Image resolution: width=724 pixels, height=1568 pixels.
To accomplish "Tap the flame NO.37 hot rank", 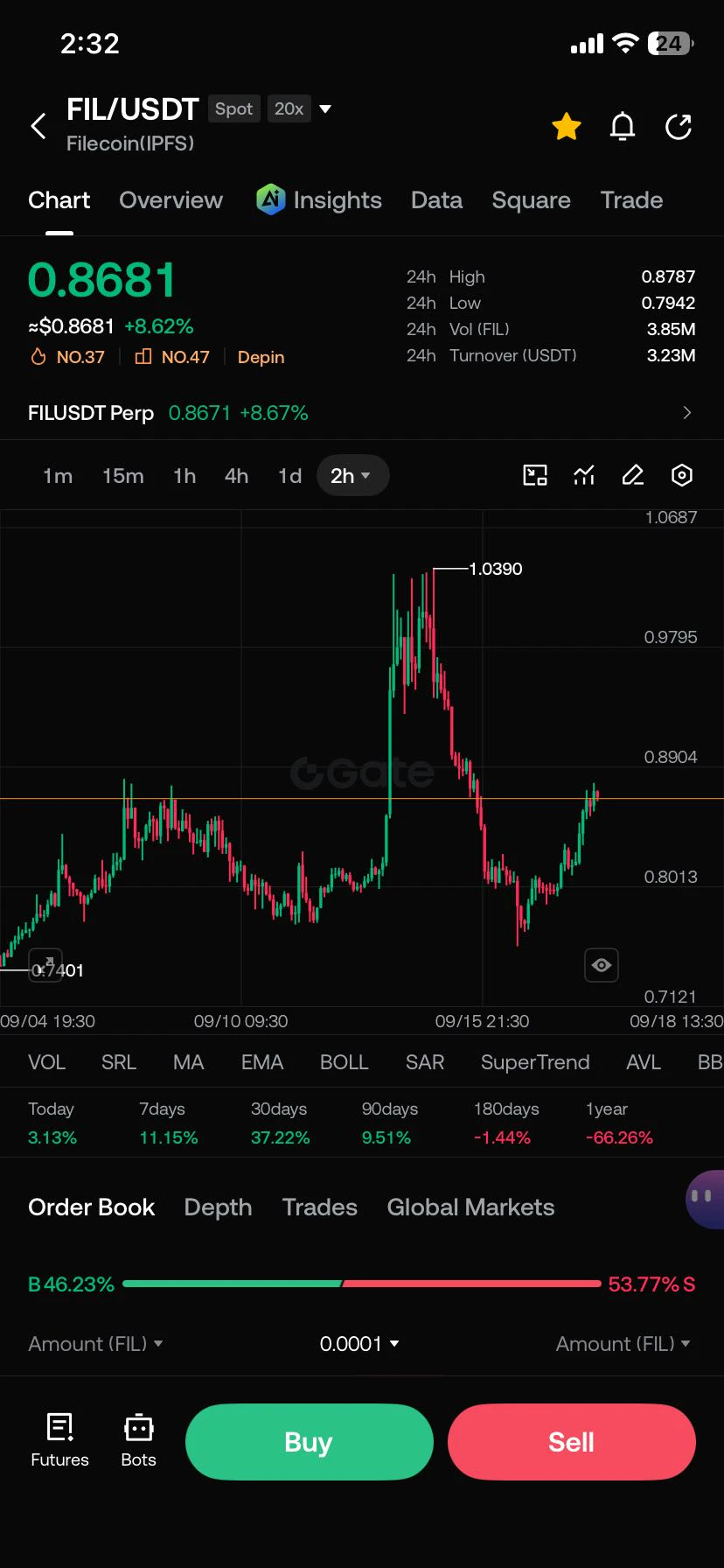I will coord(67,357).
